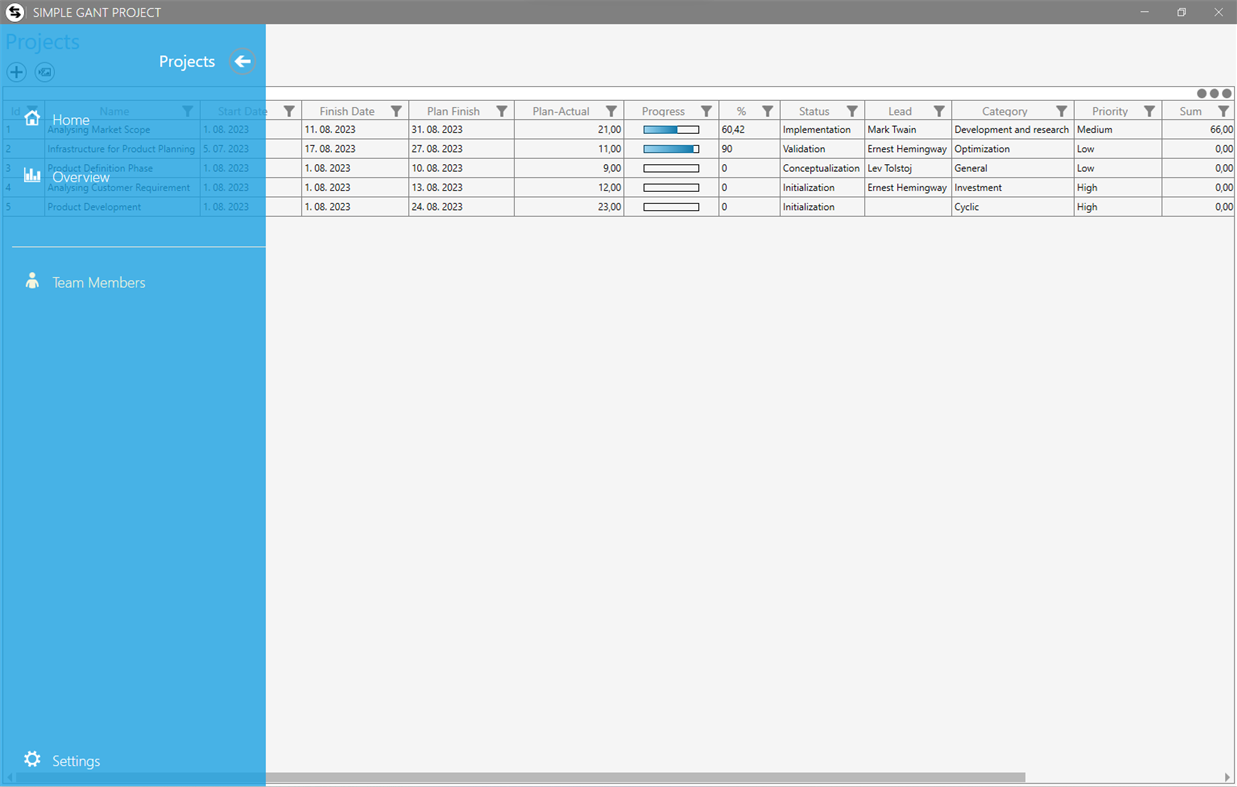1237x787 pixels.
Task: Open the Overview bar-chart icon
Action: tap(33, 174)
